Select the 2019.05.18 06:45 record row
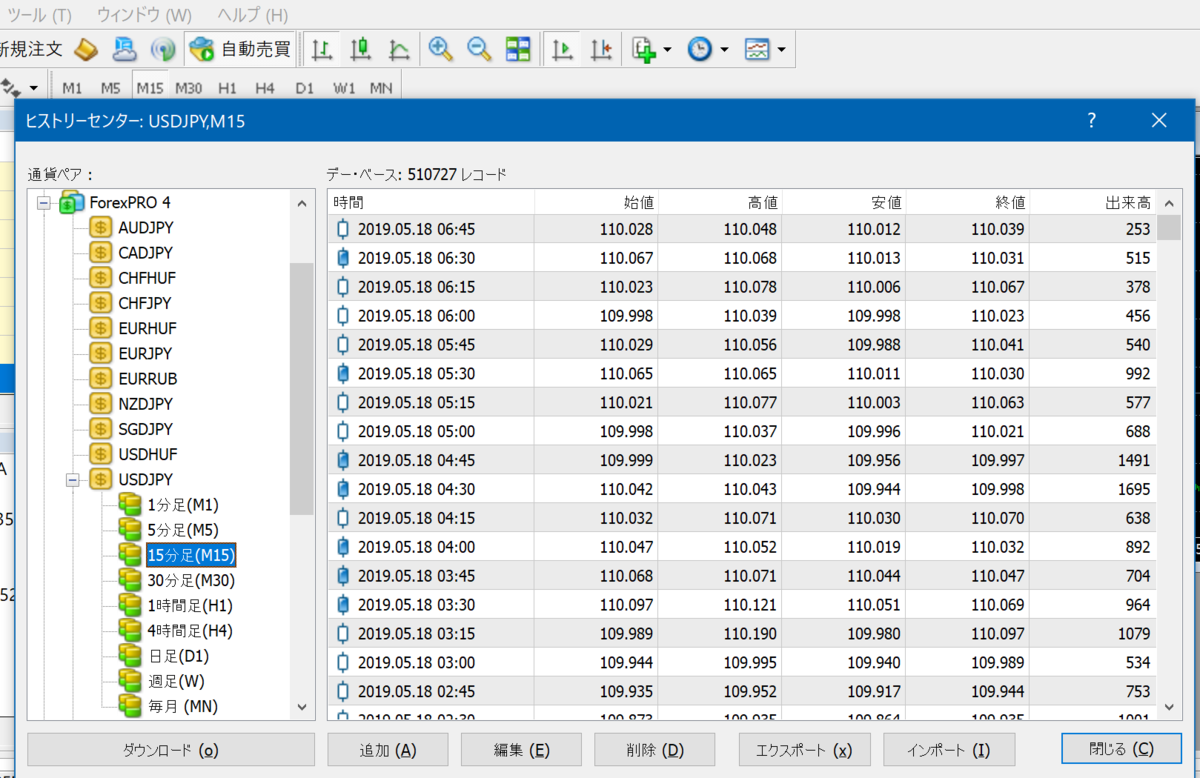Screen dimensions: 1200x778 click(743, 229)
